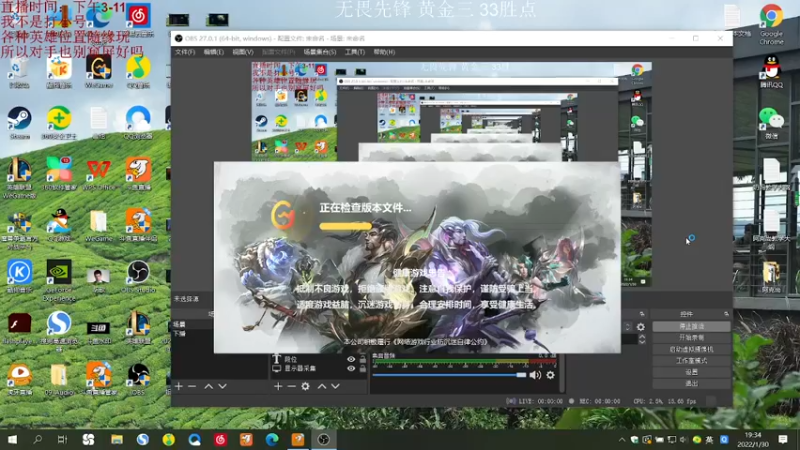
Task: Adjust the transition duration stepper arrows
Action: pos(642,339)
